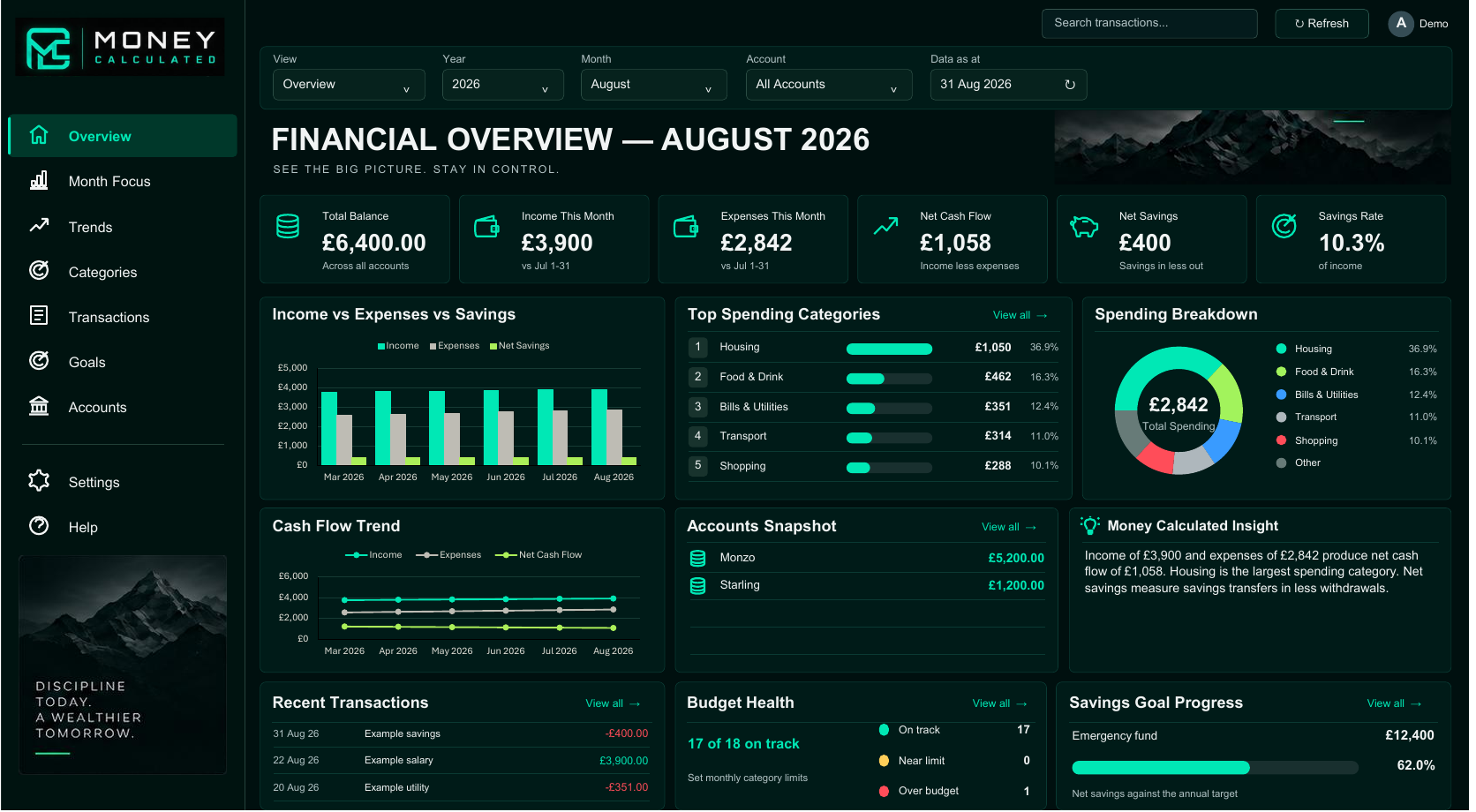
Task: Click the Help question mark icon
Action: tap(39, 526)
